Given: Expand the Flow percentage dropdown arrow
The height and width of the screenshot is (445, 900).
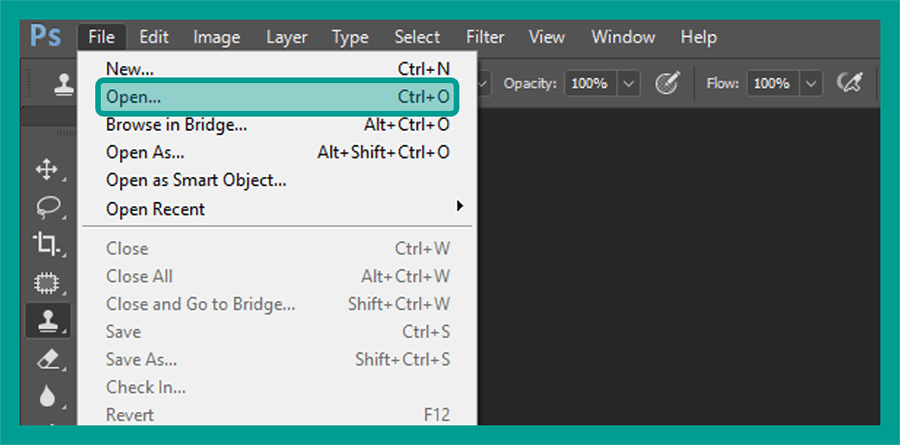Looking at the screenshot, I should pyautogui.click(x=810, y=84).
